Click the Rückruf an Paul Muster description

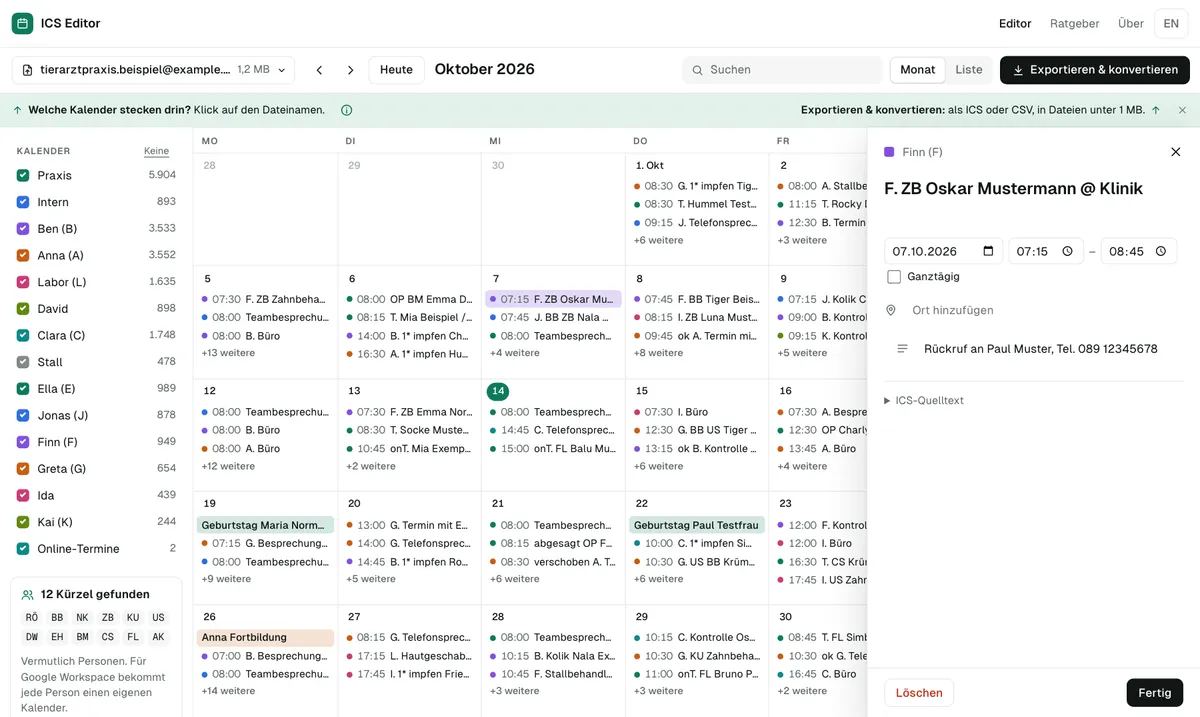[1040, 349]
